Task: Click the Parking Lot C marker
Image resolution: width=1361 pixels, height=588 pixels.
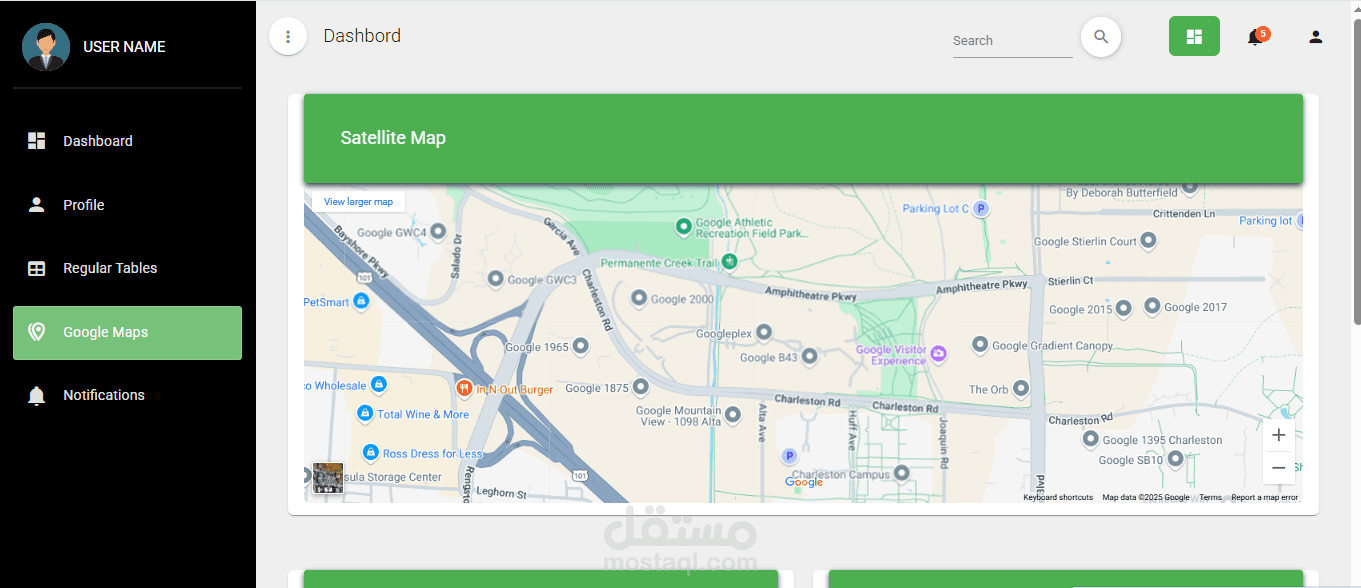Action: (982, 209)
